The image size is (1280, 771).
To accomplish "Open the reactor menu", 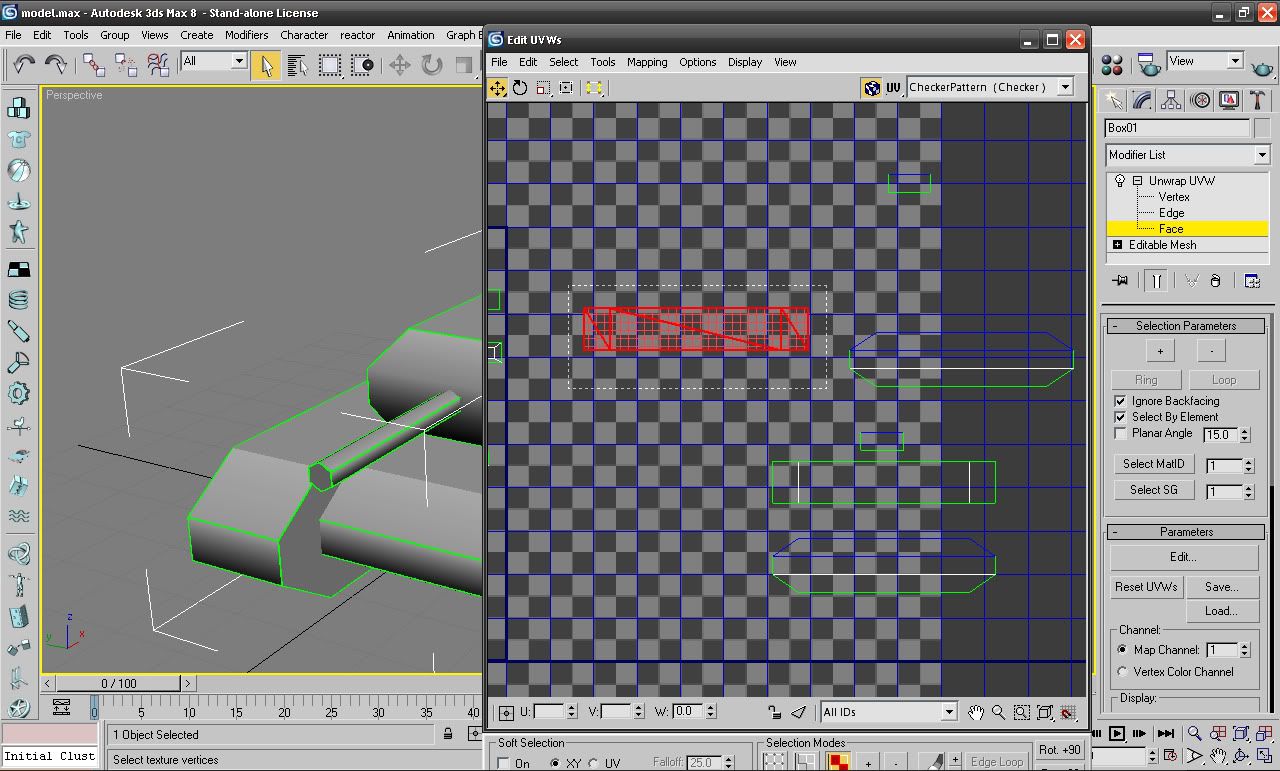I will coord(357,35).
